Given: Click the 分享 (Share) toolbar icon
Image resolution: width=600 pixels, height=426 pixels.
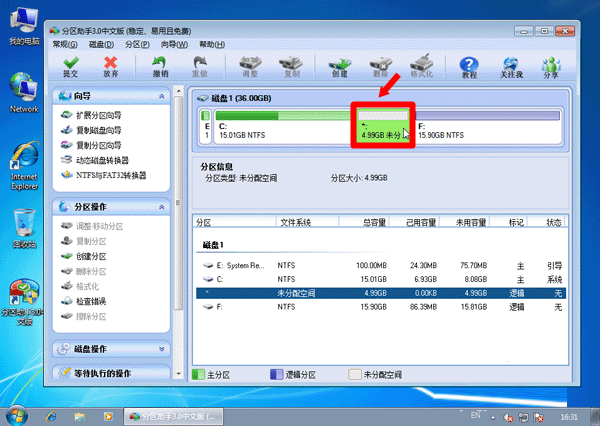Looking at the screenshot, I should point(551,67).
